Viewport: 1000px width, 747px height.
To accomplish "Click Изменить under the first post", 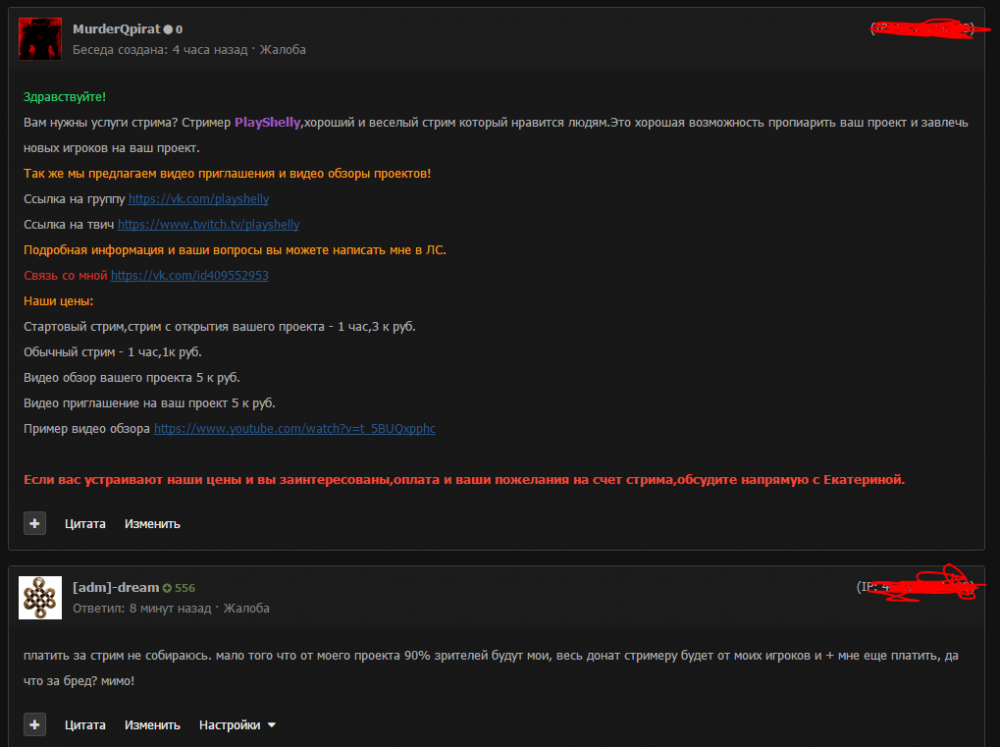I will 152,523.
